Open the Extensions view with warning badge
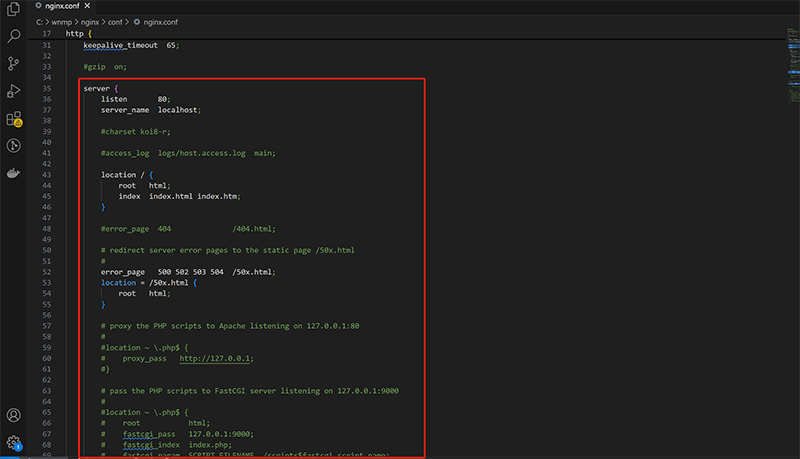Viewport: 800px width, 459px height. pos(14,119)
